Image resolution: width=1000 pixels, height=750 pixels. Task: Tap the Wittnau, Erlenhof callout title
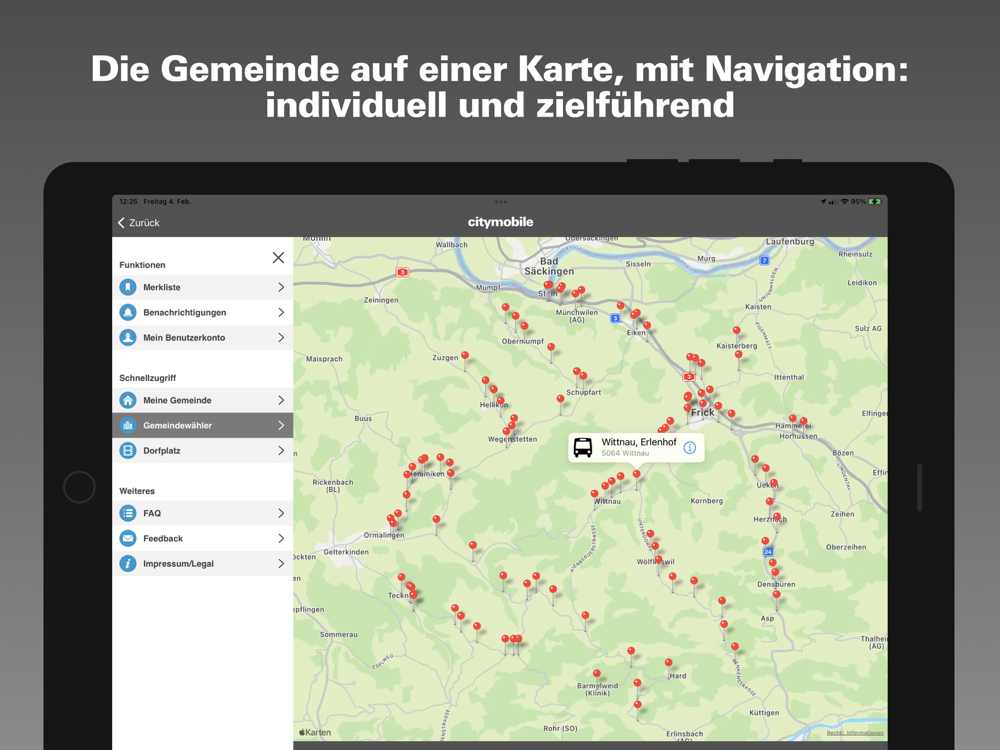[638, 442]
